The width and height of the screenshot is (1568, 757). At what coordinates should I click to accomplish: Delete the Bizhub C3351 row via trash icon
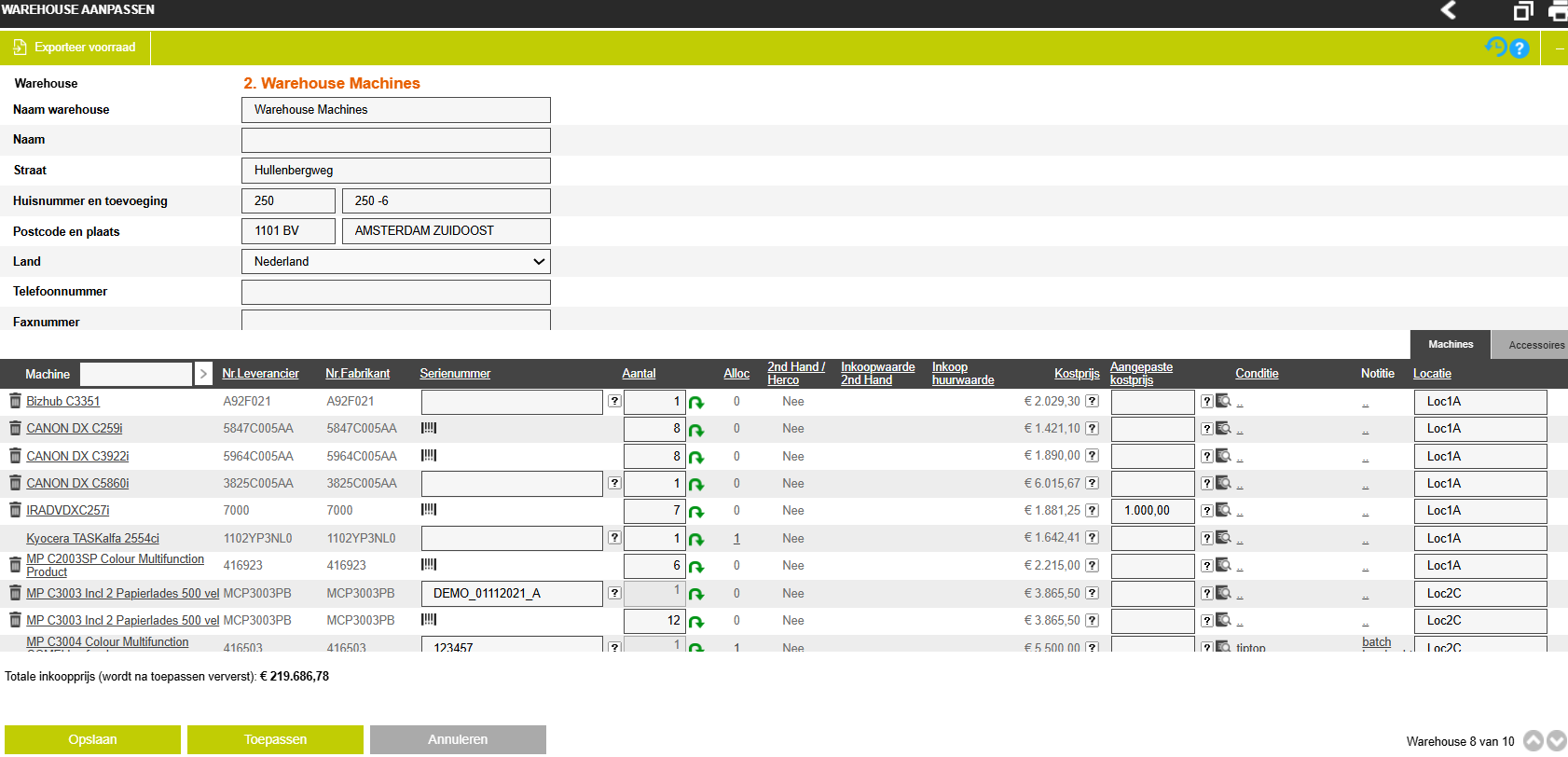(x=15, y=401)
